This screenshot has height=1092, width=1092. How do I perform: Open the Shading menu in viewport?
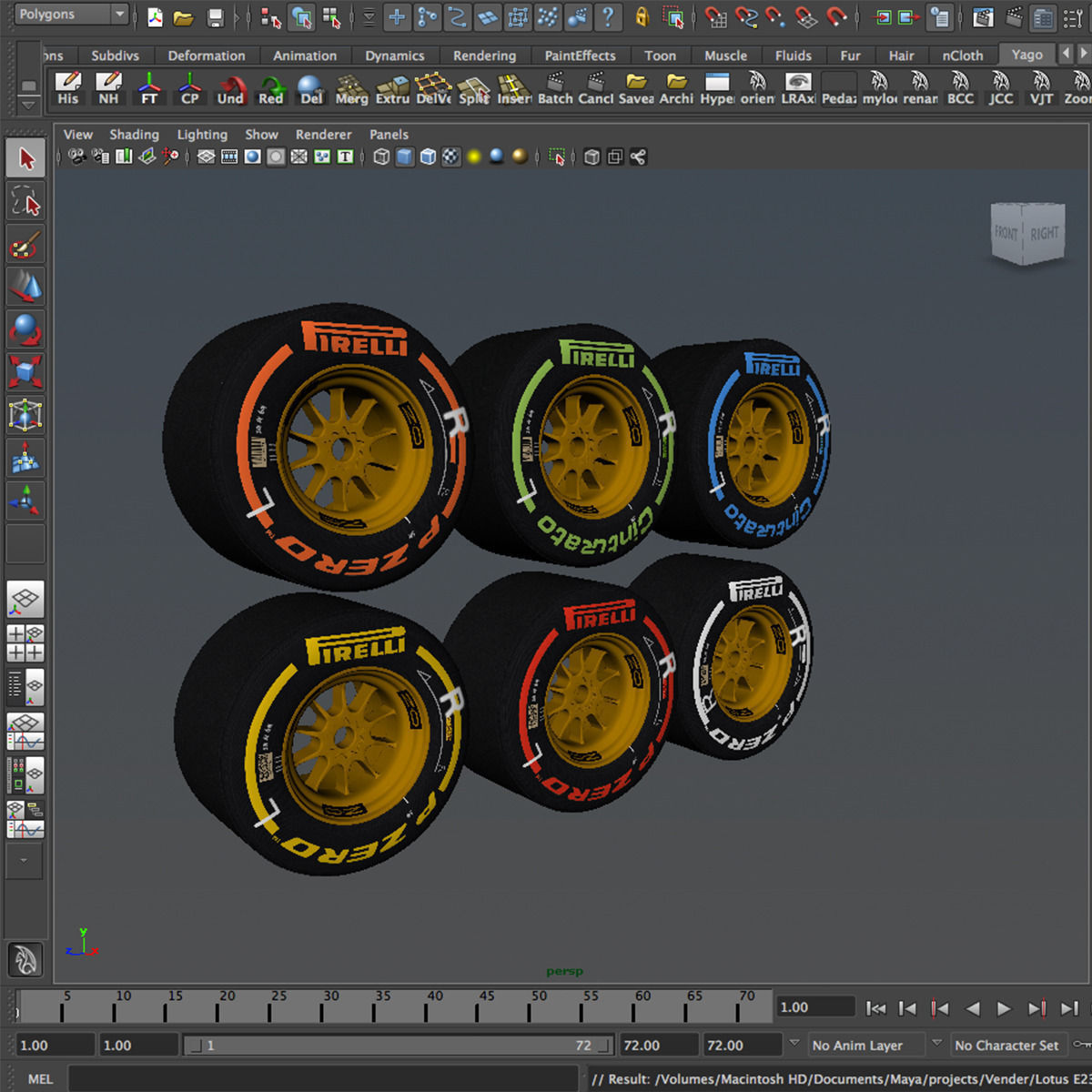pyautogui.click(x=134, y=134)
